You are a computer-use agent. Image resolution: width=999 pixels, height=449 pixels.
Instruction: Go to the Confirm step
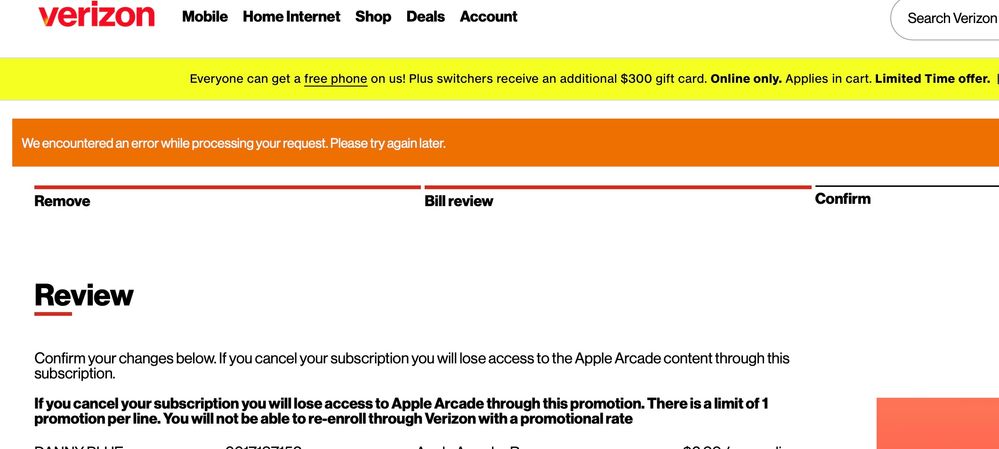coord(842,199)
